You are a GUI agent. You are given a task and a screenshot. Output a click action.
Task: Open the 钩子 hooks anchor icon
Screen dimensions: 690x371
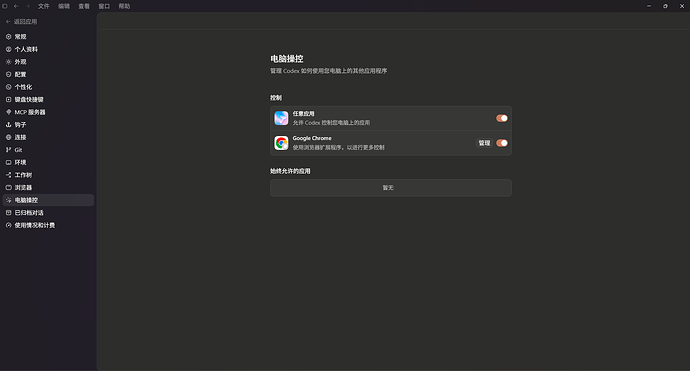(x=8, y=125)
